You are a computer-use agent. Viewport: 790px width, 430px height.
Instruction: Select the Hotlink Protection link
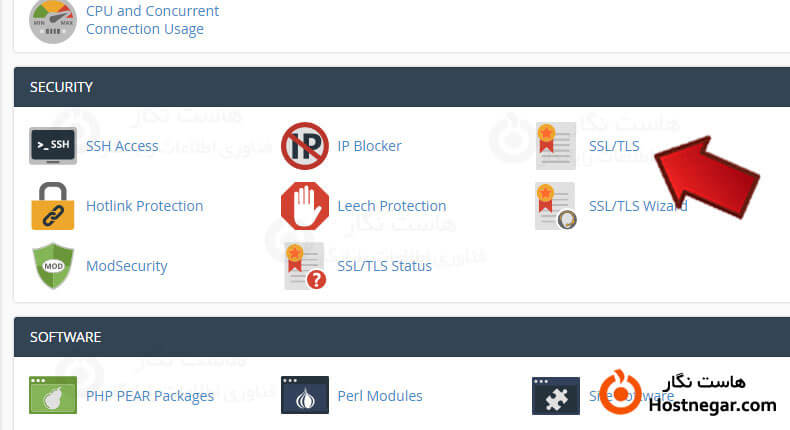pyautogui.click(x=144, y=206)
